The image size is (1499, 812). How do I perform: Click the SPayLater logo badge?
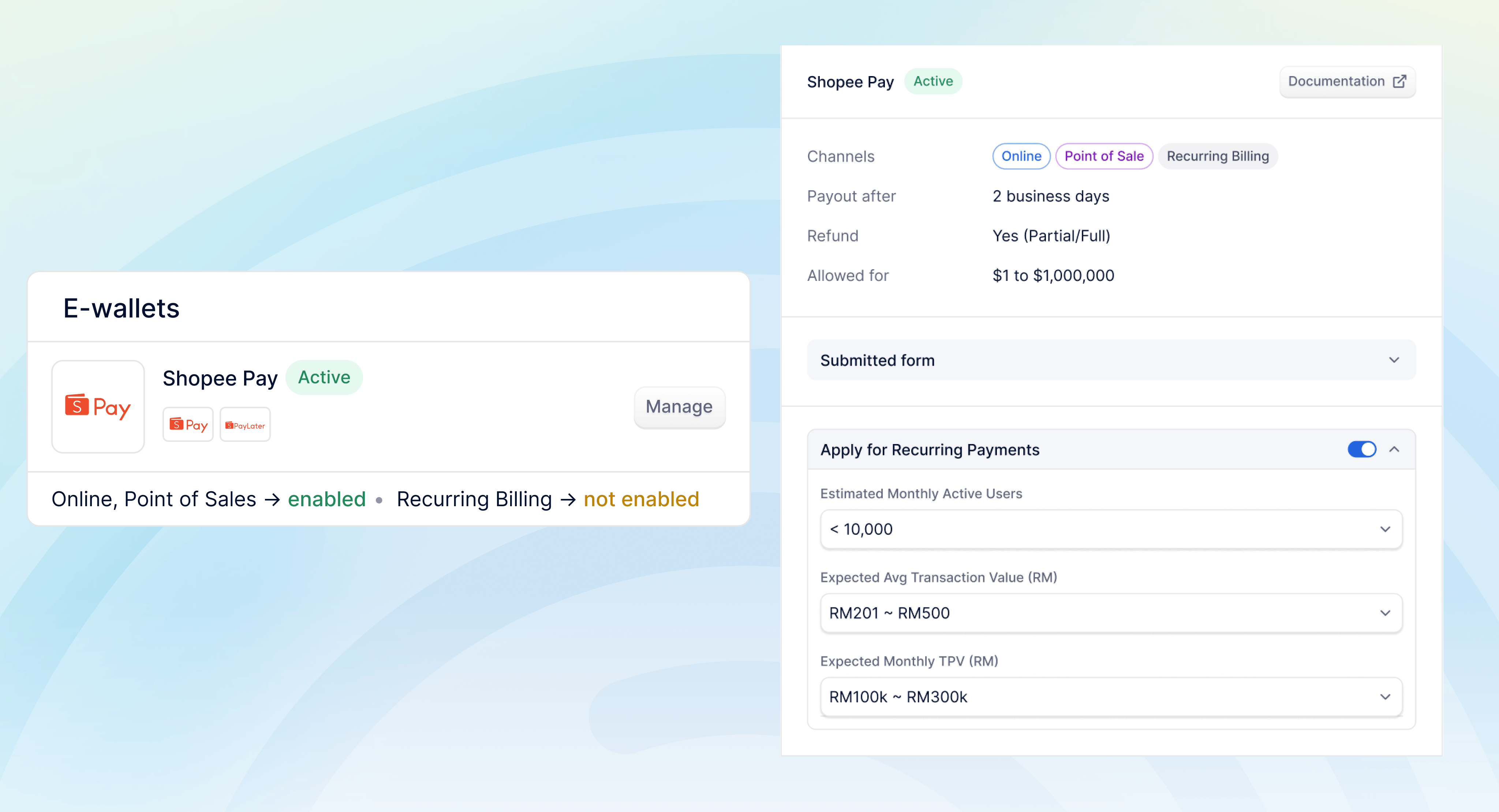(245, 425)
